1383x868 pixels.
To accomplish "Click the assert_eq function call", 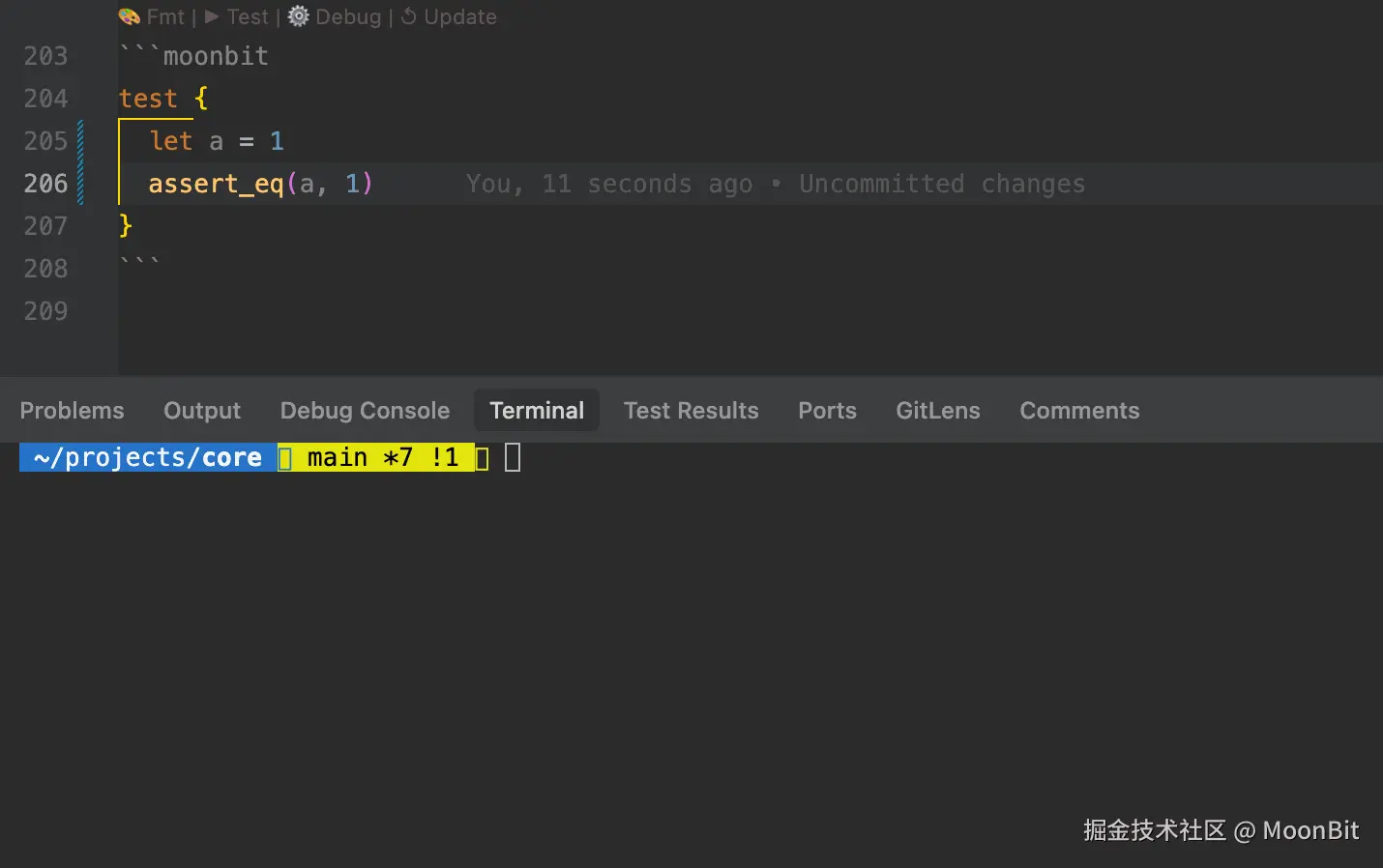I will tap(260, 184).
